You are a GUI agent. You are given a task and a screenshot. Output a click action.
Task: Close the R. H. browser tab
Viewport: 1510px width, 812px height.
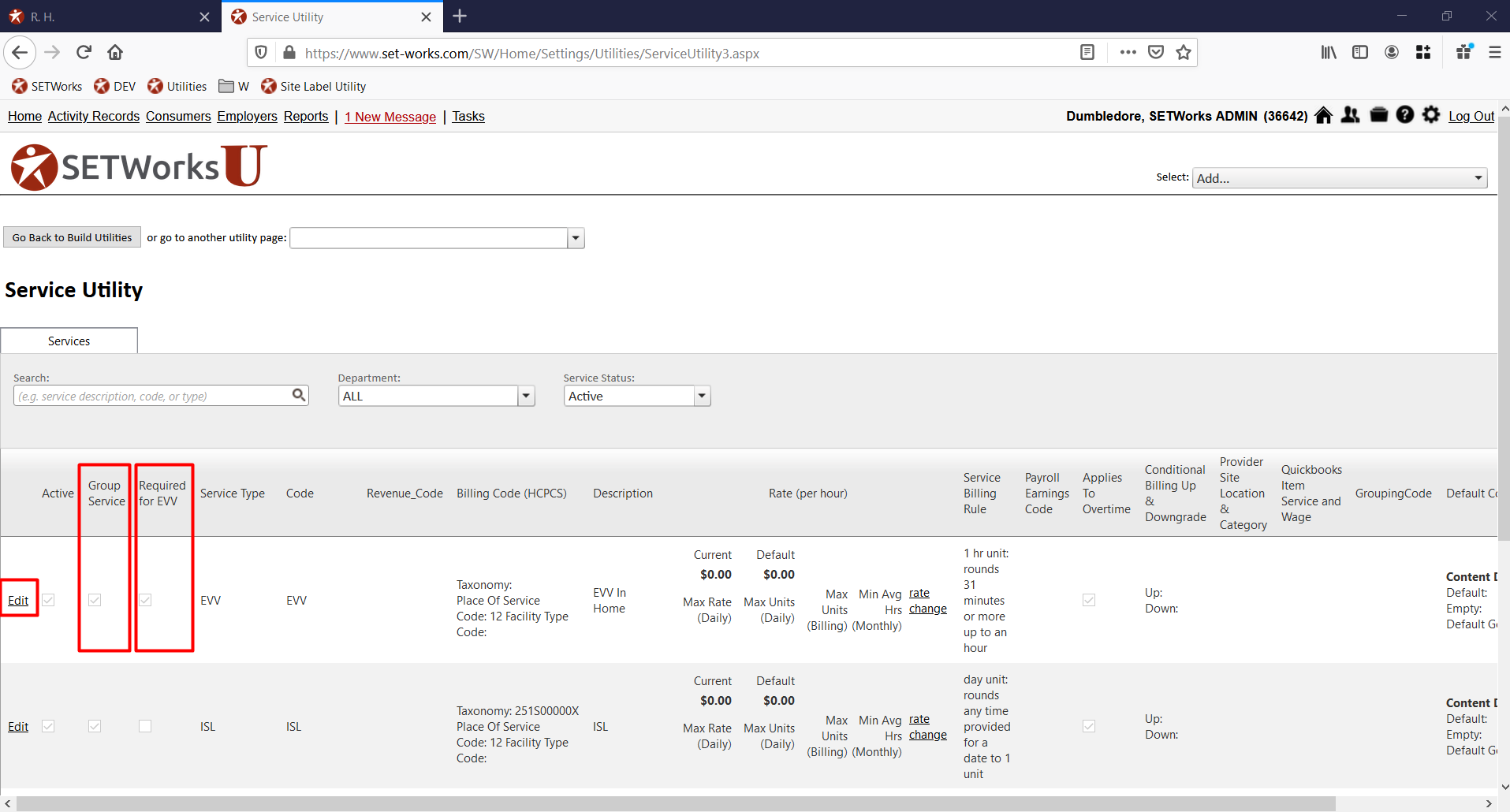click(204, 17)
